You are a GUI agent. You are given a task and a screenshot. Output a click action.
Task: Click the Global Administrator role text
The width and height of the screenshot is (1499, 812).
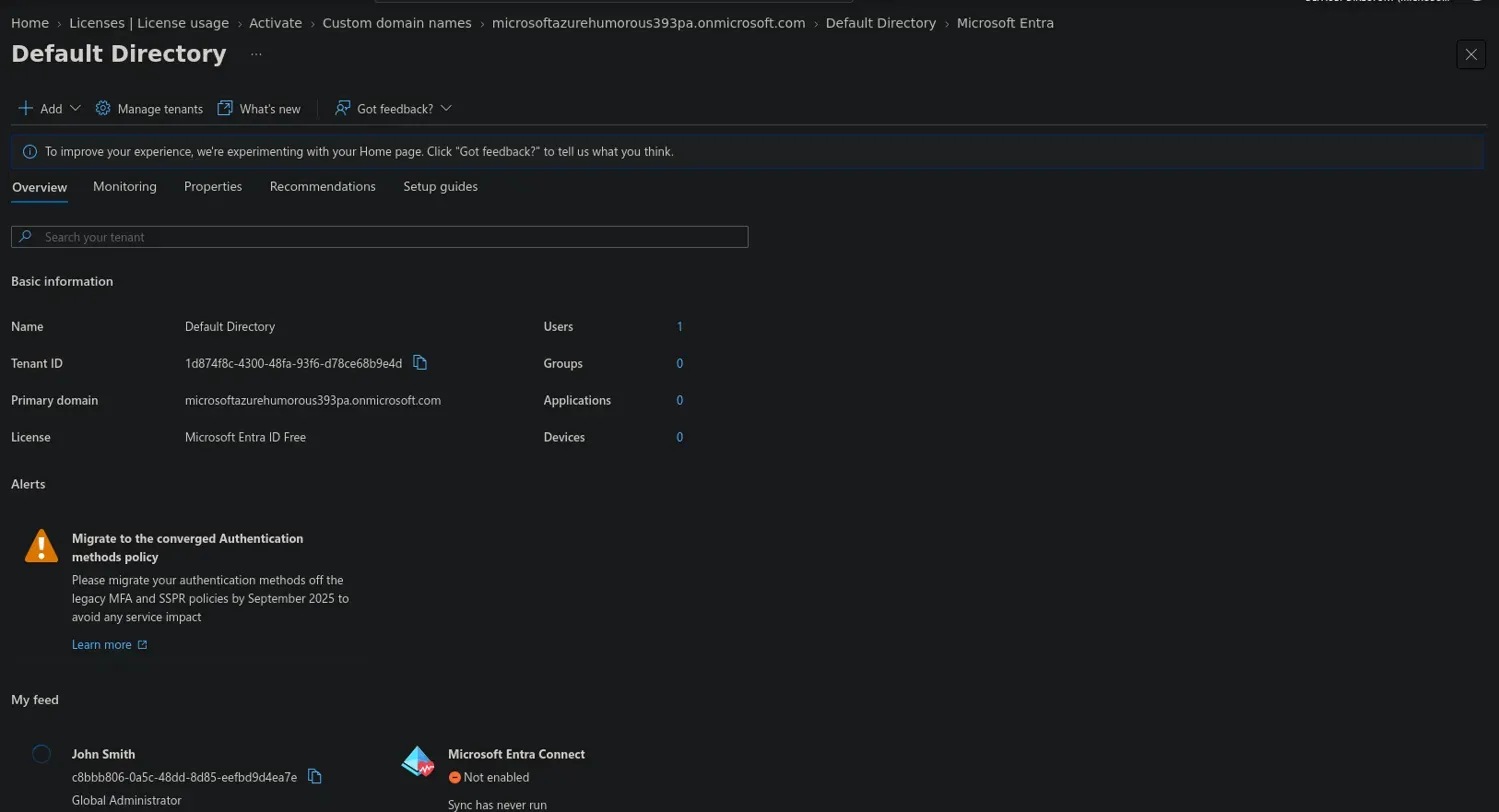click(127, 801)
